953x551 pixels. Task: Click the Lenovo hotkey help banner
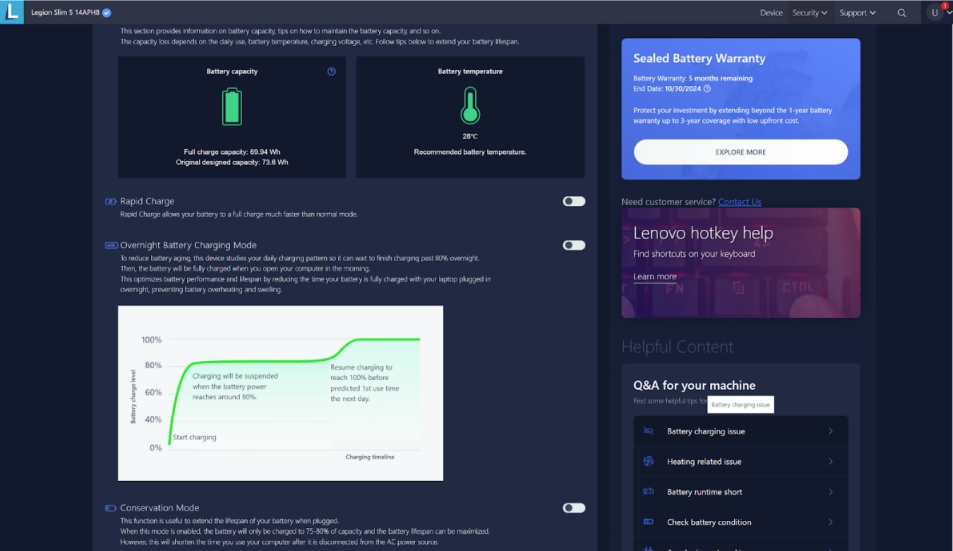tap(740, 262)
